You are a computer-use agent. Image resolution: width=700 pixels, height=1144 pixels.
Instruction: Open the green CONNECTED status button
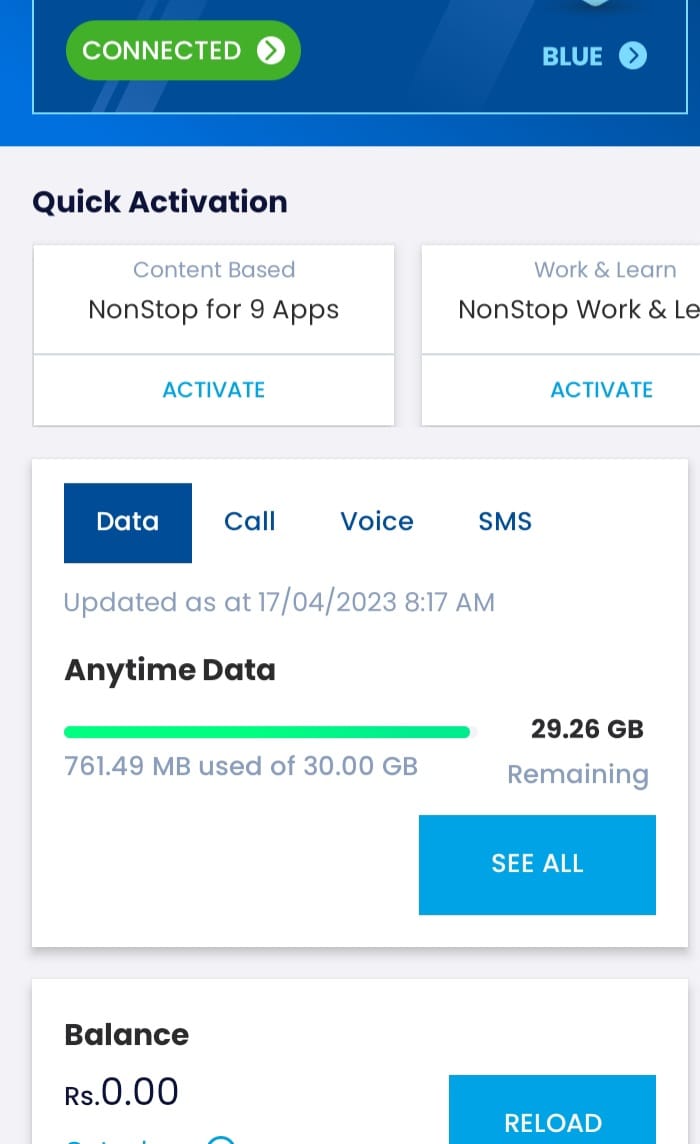183,50
